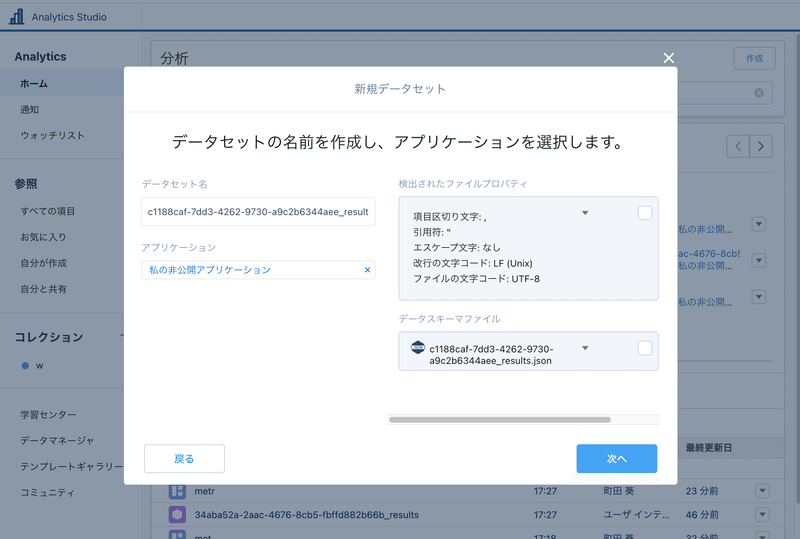
Task: Click the metr dataset name in the list
Action: (204, 491)
